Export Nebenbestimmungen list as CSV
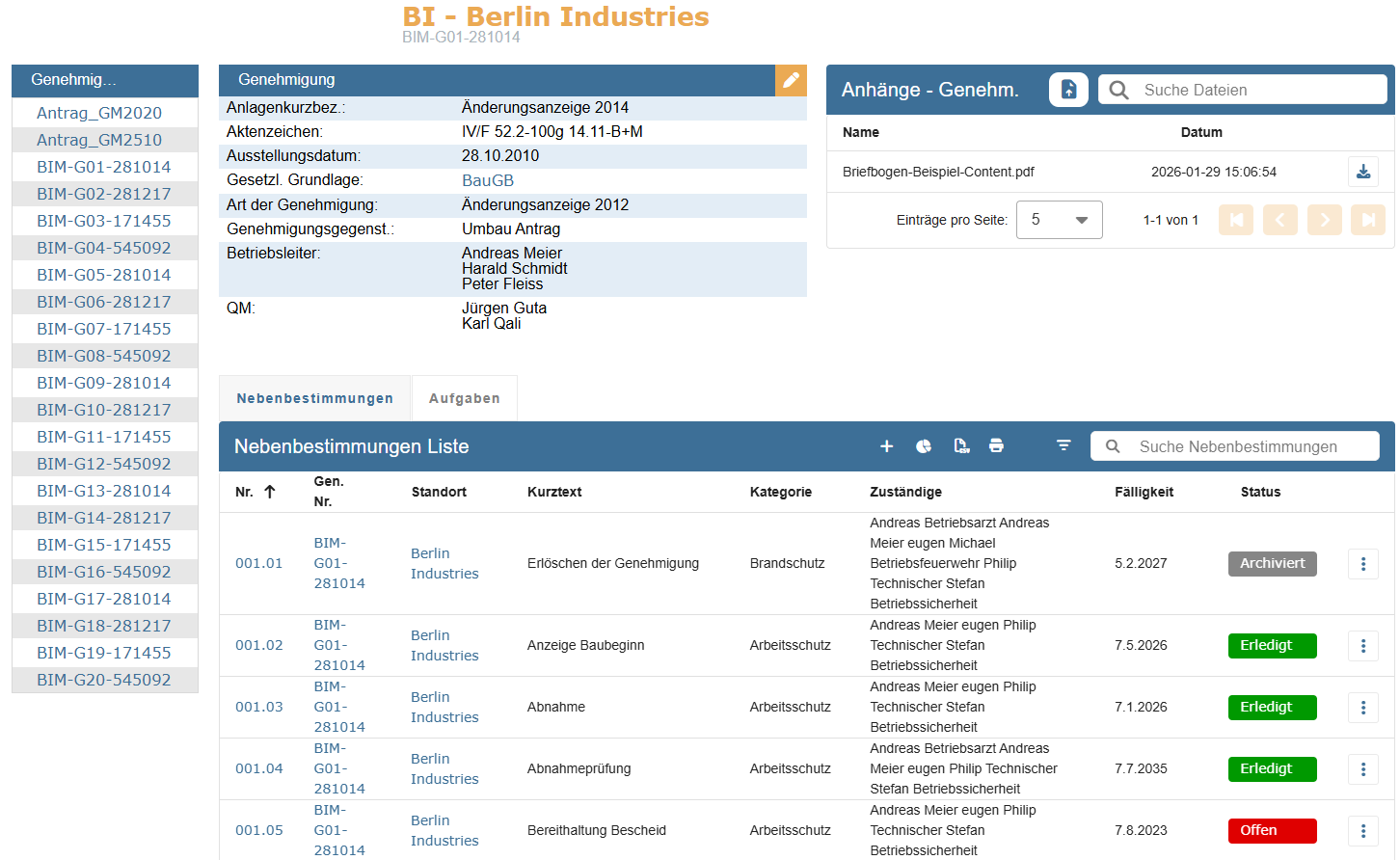1400x860 pixels. coord(961,446)
